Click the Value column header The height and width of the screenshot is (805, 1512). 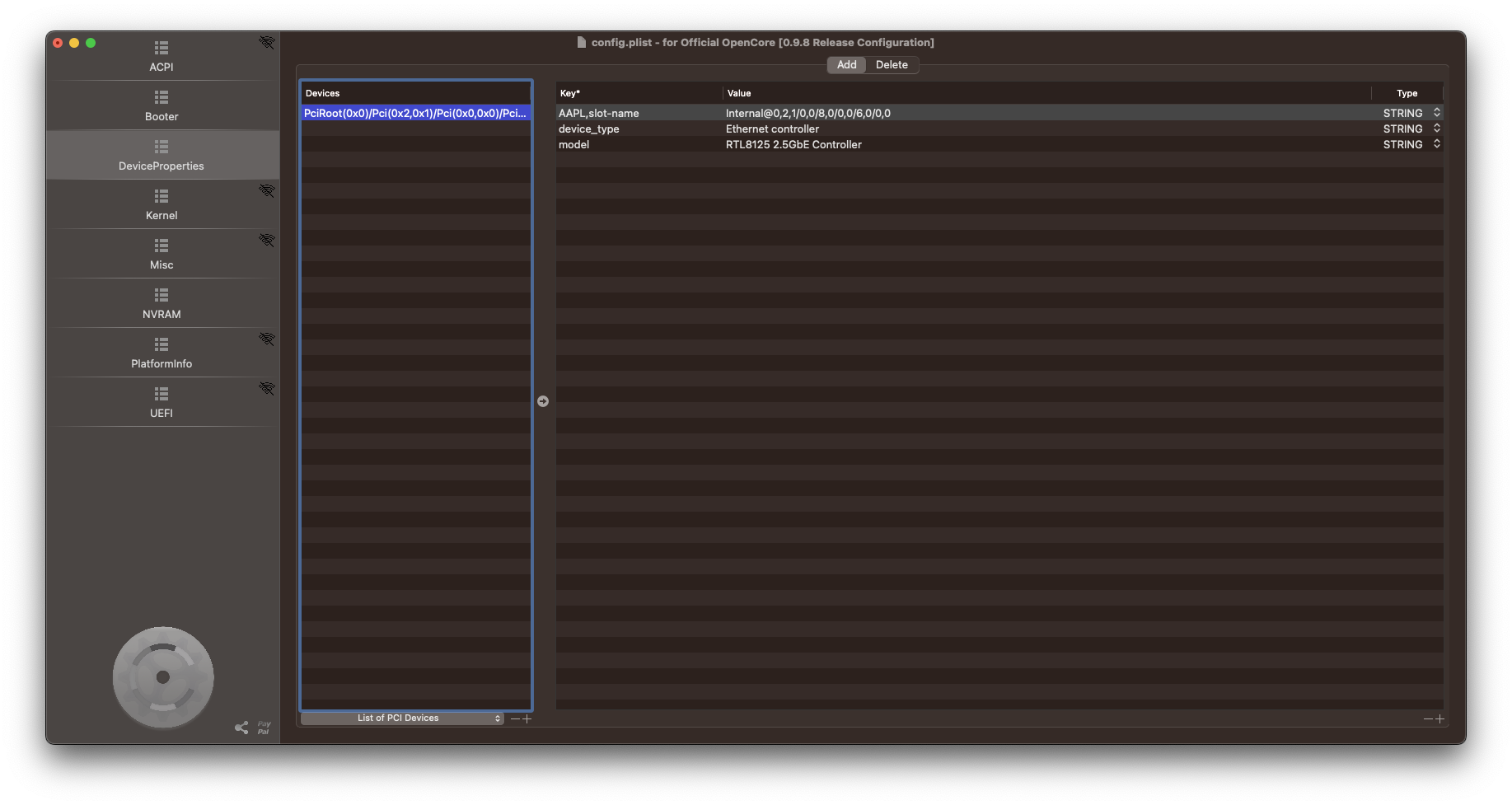(1046, 93)
